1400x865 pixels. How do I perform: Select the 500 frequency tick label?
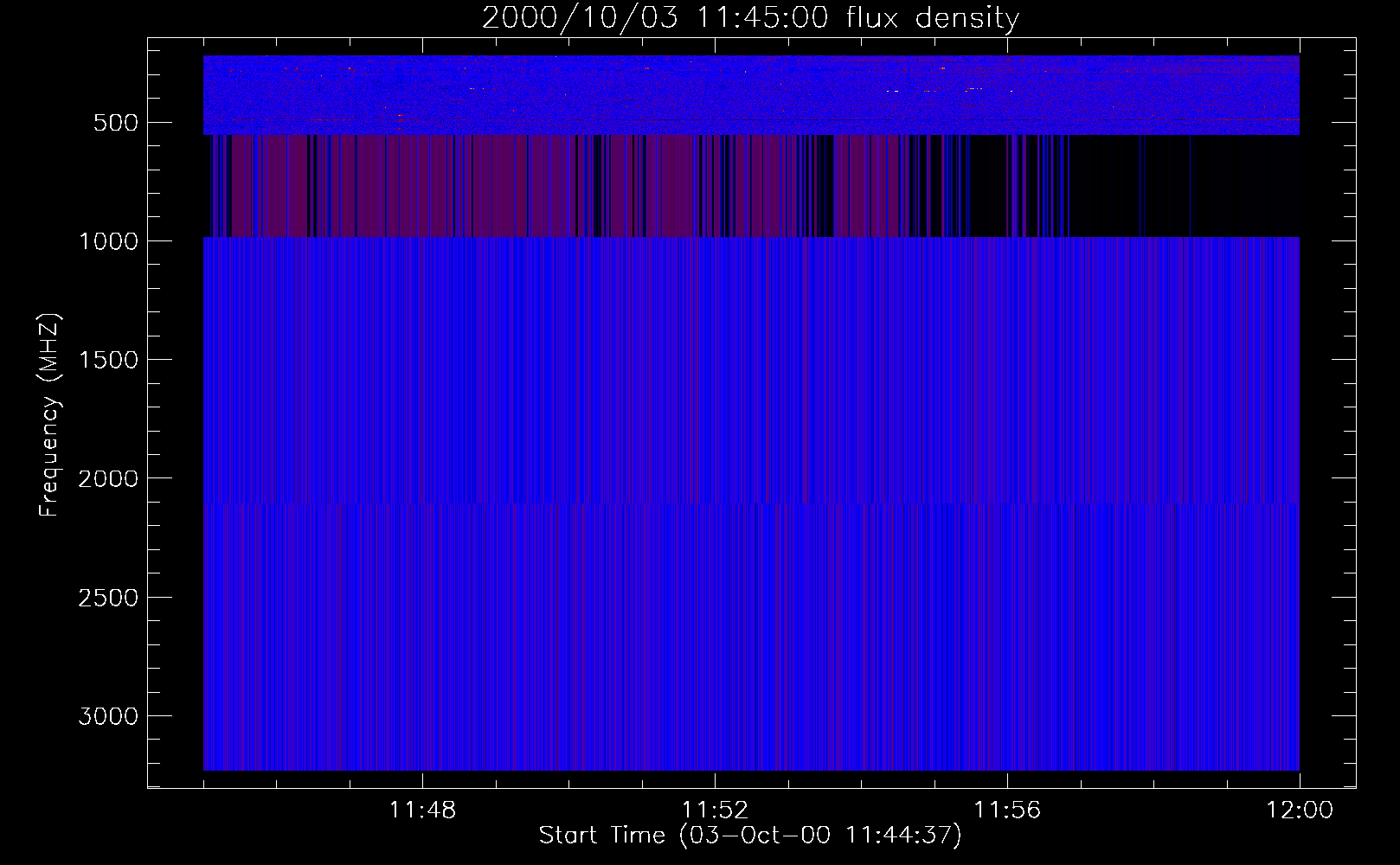(x=116, y=123)
